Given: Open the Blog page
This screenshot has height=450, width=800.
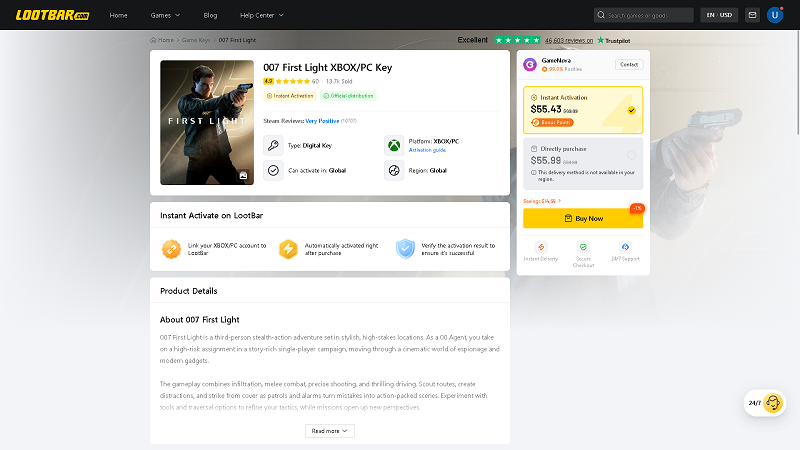Looking at the screenshot, I should click(210, 15).
